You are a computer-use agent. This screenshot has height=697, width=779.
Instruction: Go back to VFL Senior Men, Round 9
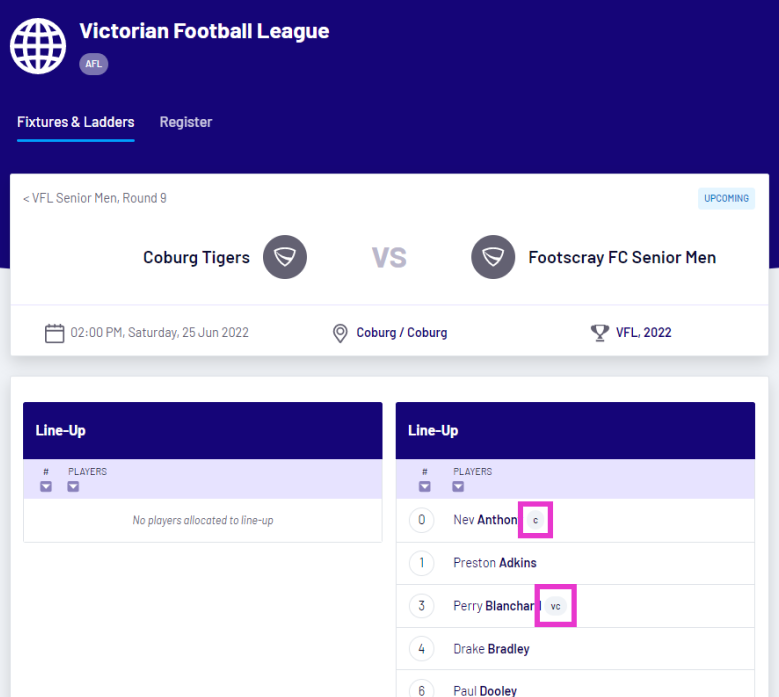click(95, 198)
